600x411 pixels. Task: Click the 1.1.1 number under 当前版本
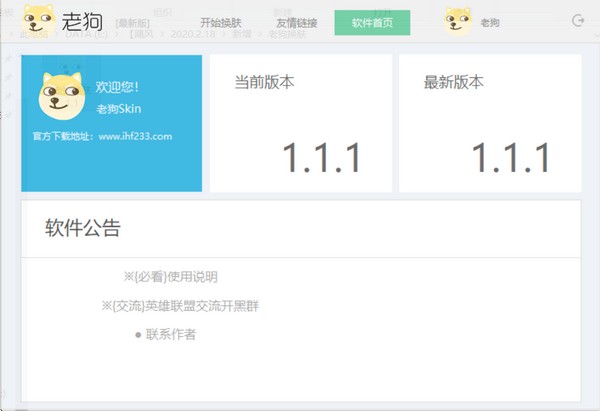(x=320, y=158)
